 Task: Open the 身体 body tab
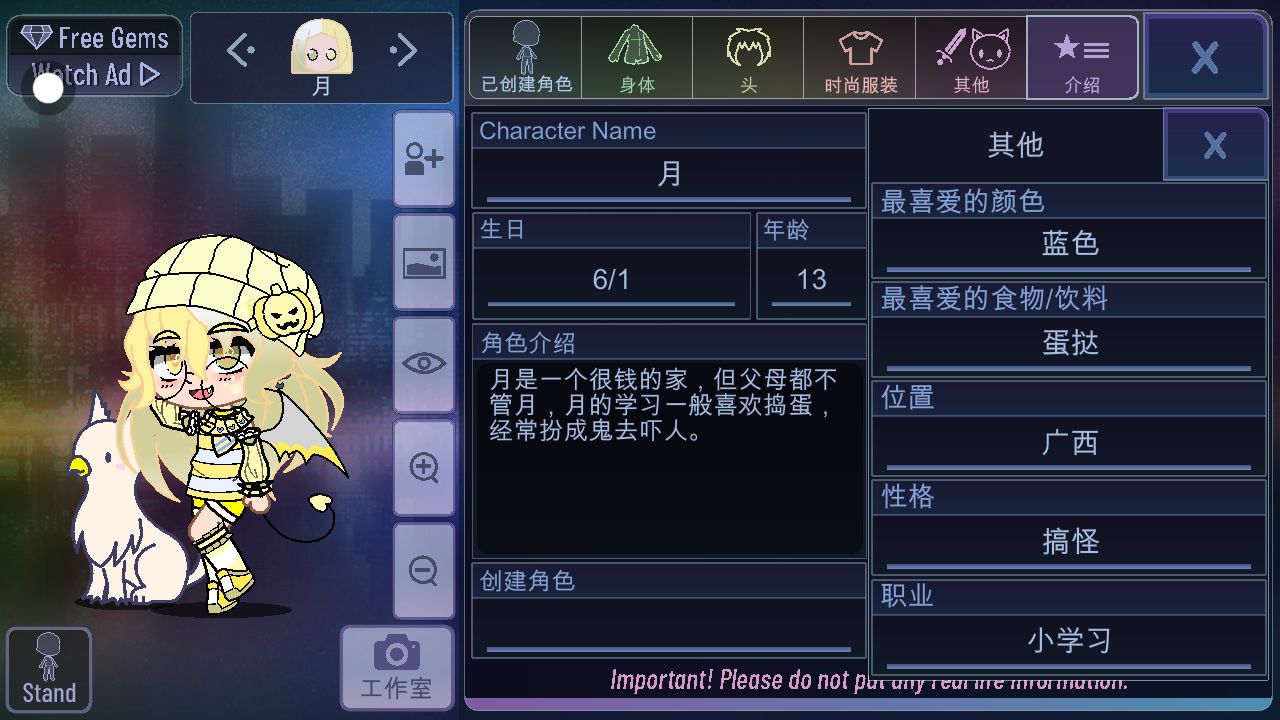pos(637,58)
